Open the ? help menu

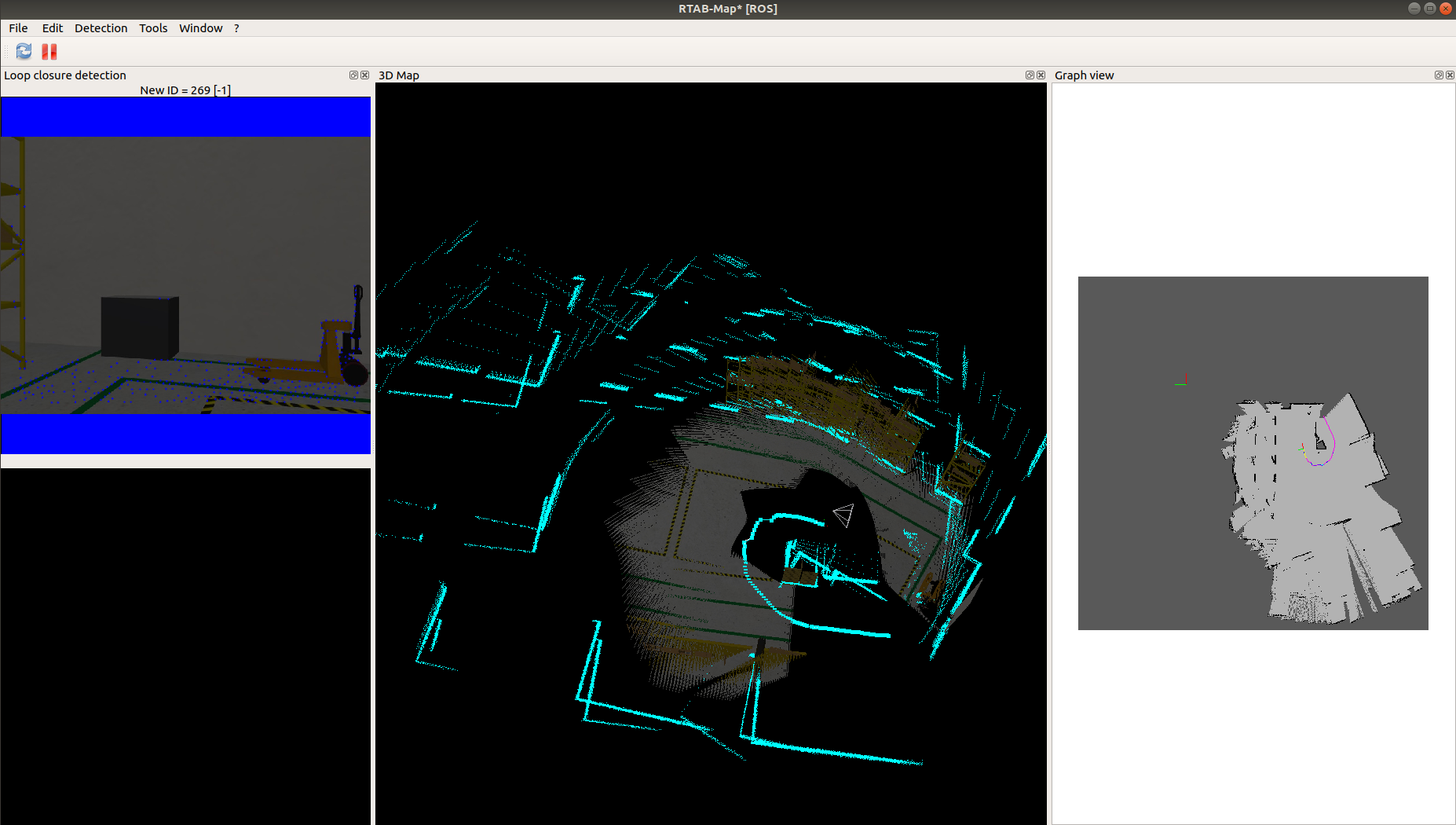[x=236, y=27]
